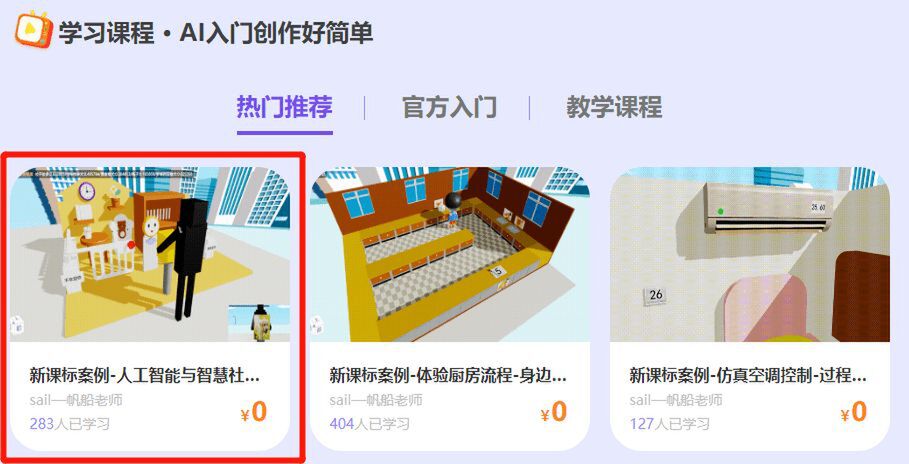Open the 人工智能与智慧社 course thumbnail

(x=150, y=254)
